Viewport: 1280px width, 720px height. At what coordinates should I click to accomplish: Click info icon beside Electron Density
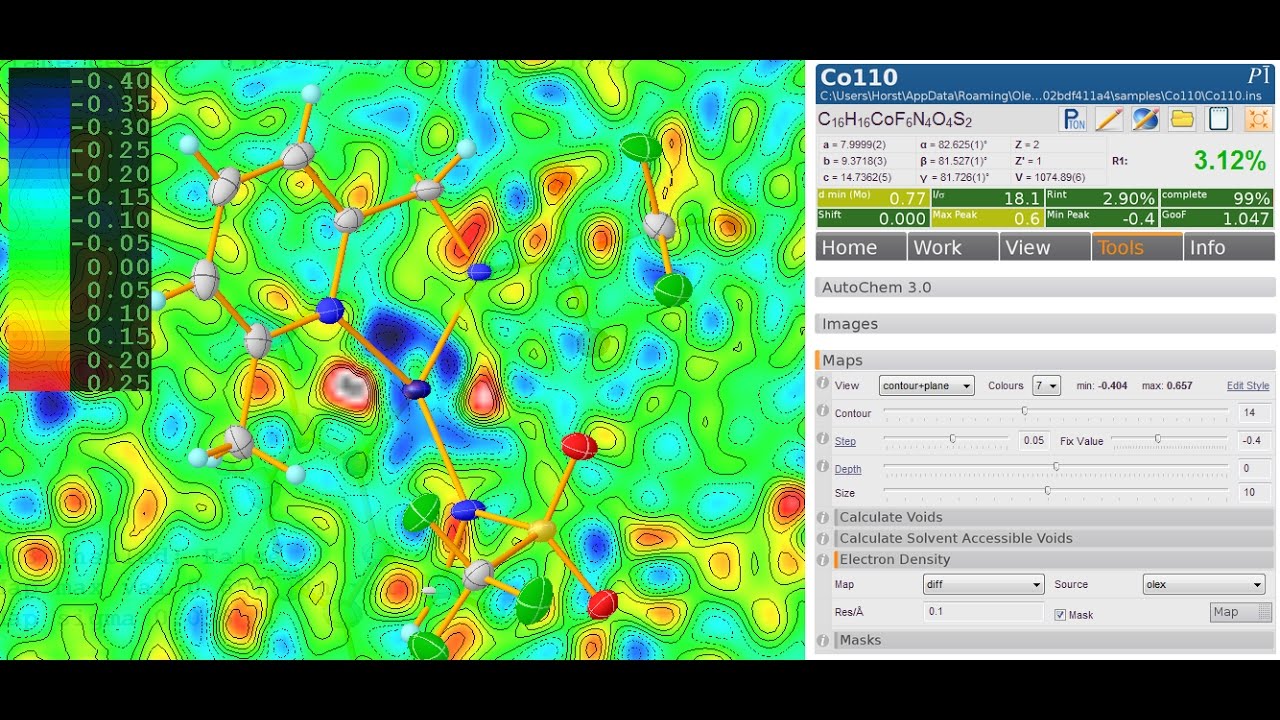point(823,559)
